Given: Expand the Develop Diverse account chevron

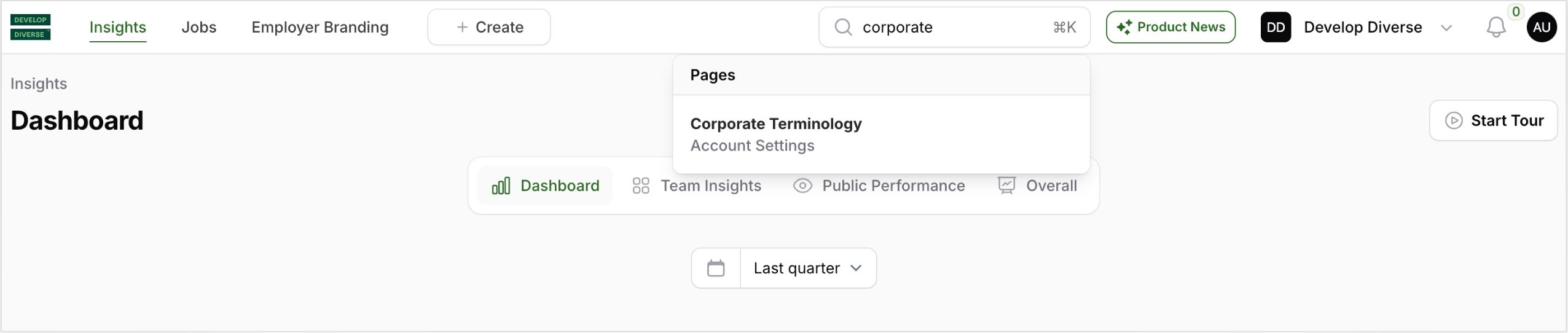Looking at the screenshot, I should click(x=1446, y=28).
